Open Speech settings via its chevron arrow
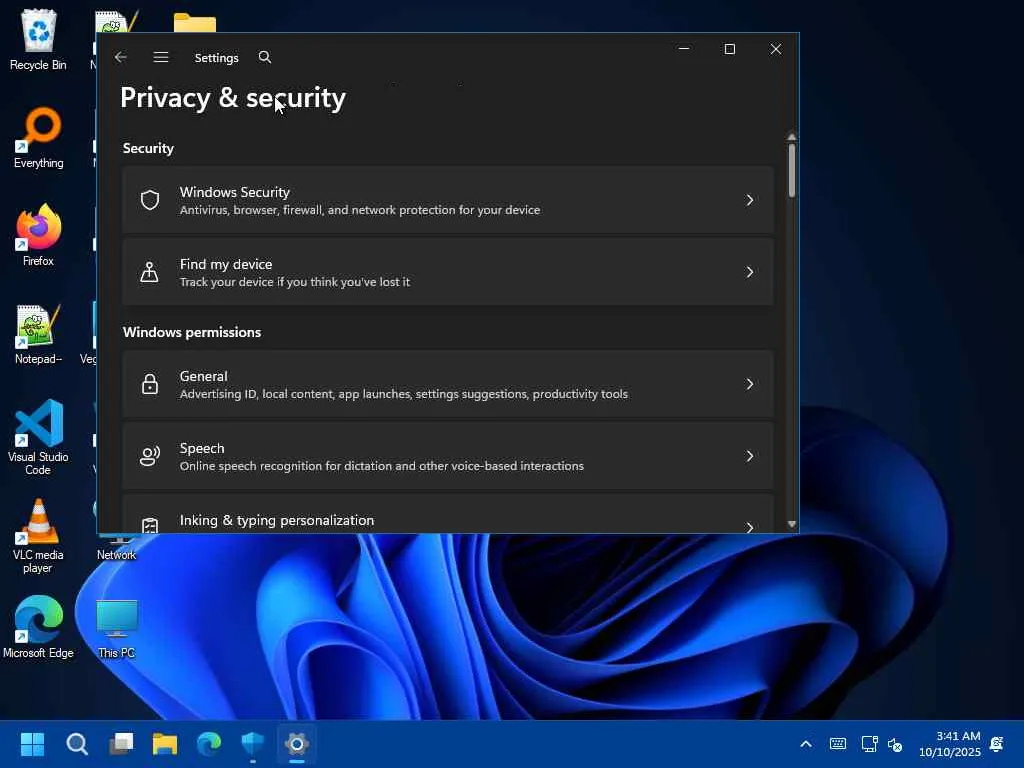 point(750,456)
